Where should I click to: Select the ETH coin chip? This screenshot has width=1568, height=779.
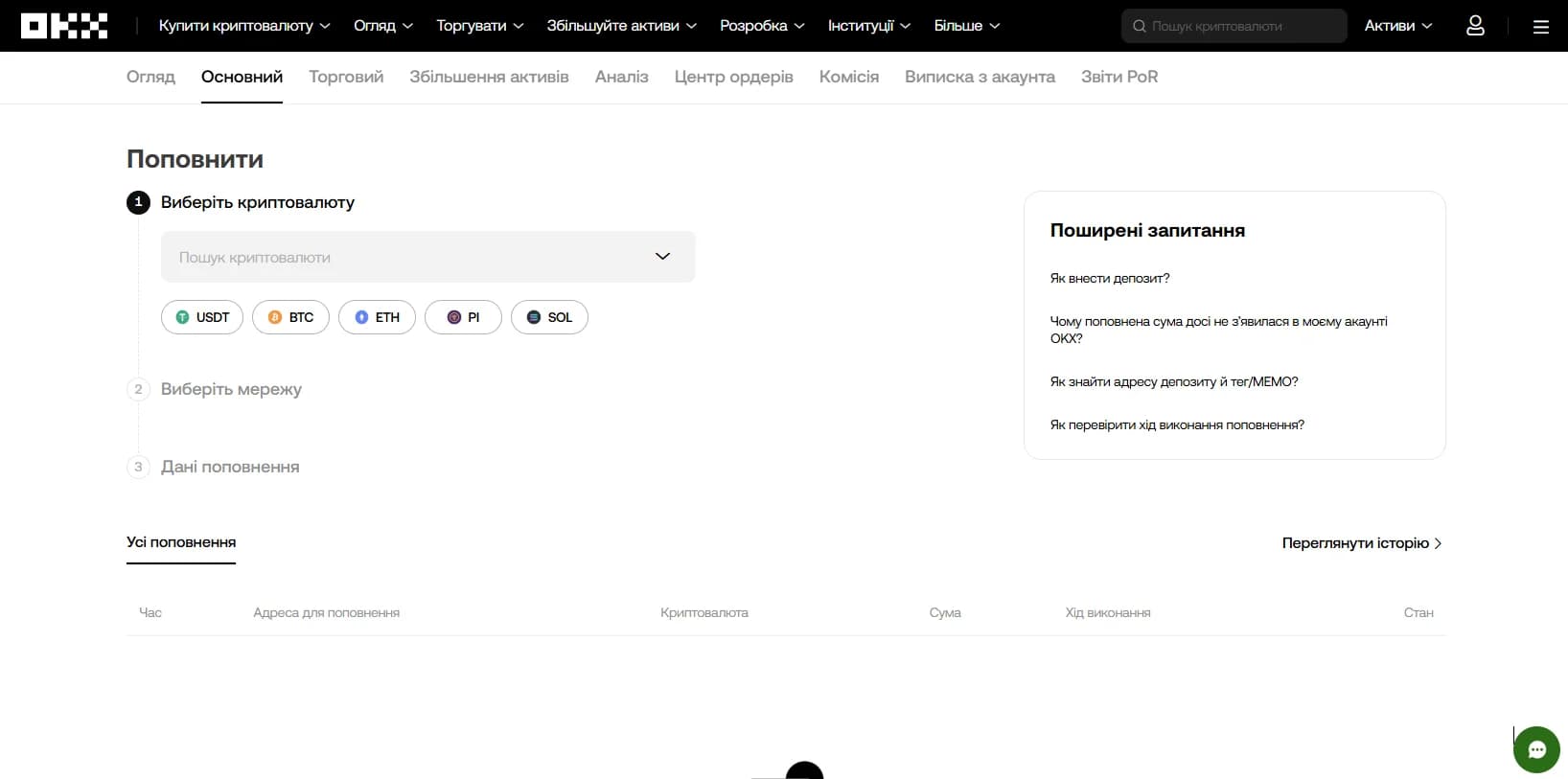tap(377, 317)
